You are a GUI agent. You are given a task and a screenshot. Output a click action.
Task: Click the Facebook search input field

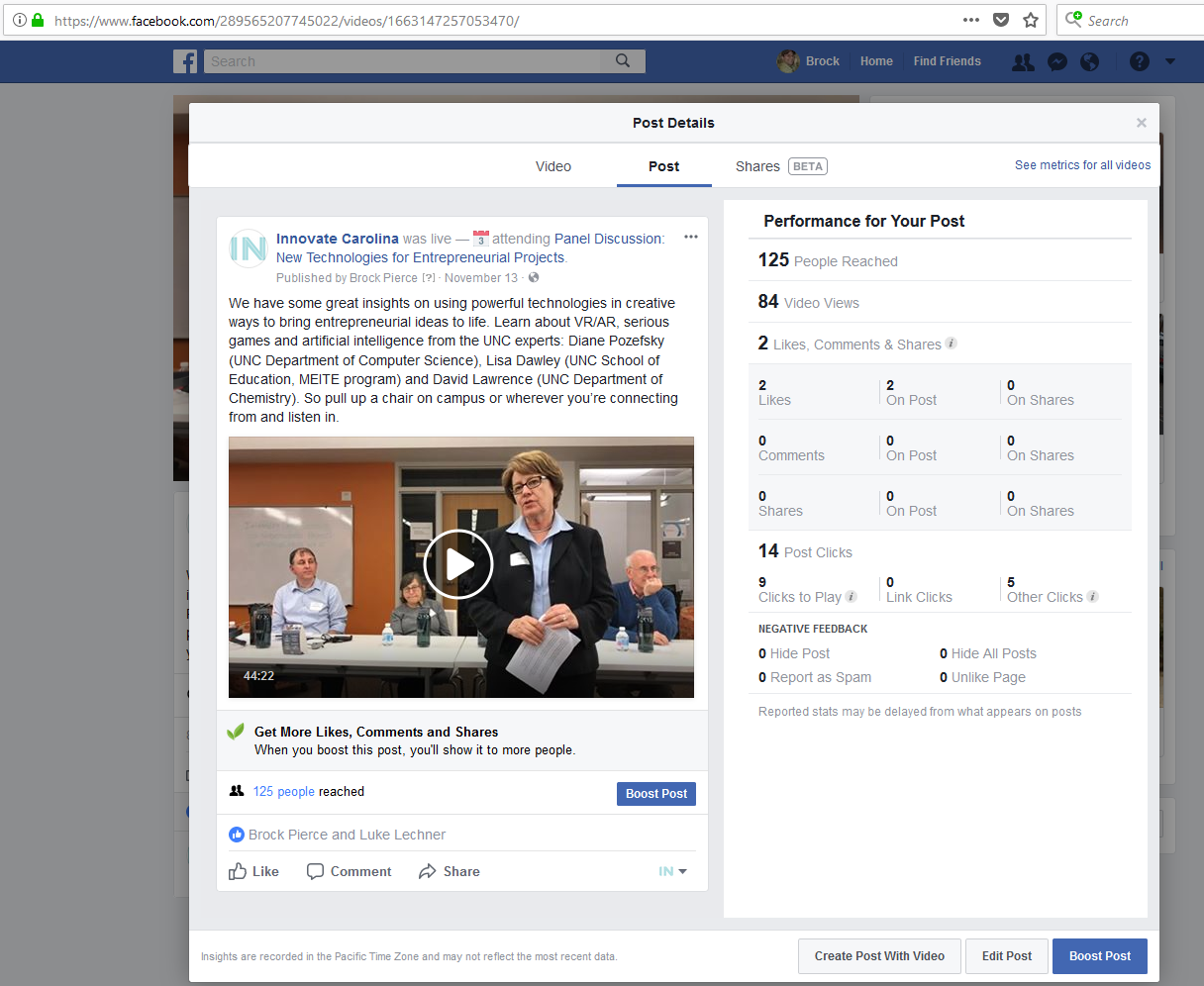[404, 61]
